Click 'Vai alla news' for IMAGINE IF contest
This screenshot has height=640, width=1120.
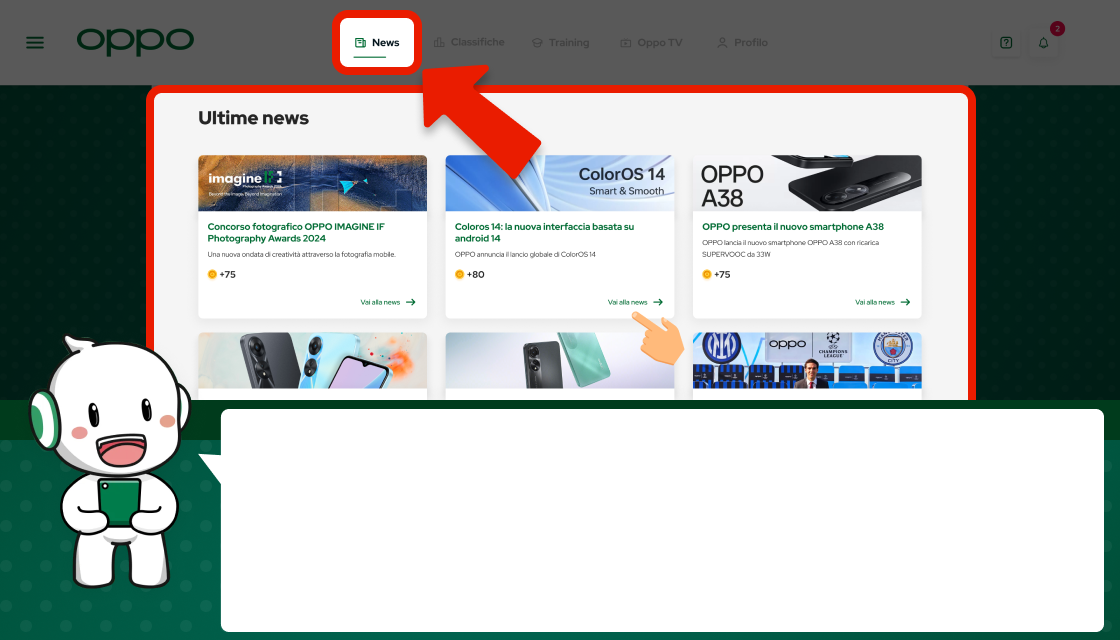388,302
